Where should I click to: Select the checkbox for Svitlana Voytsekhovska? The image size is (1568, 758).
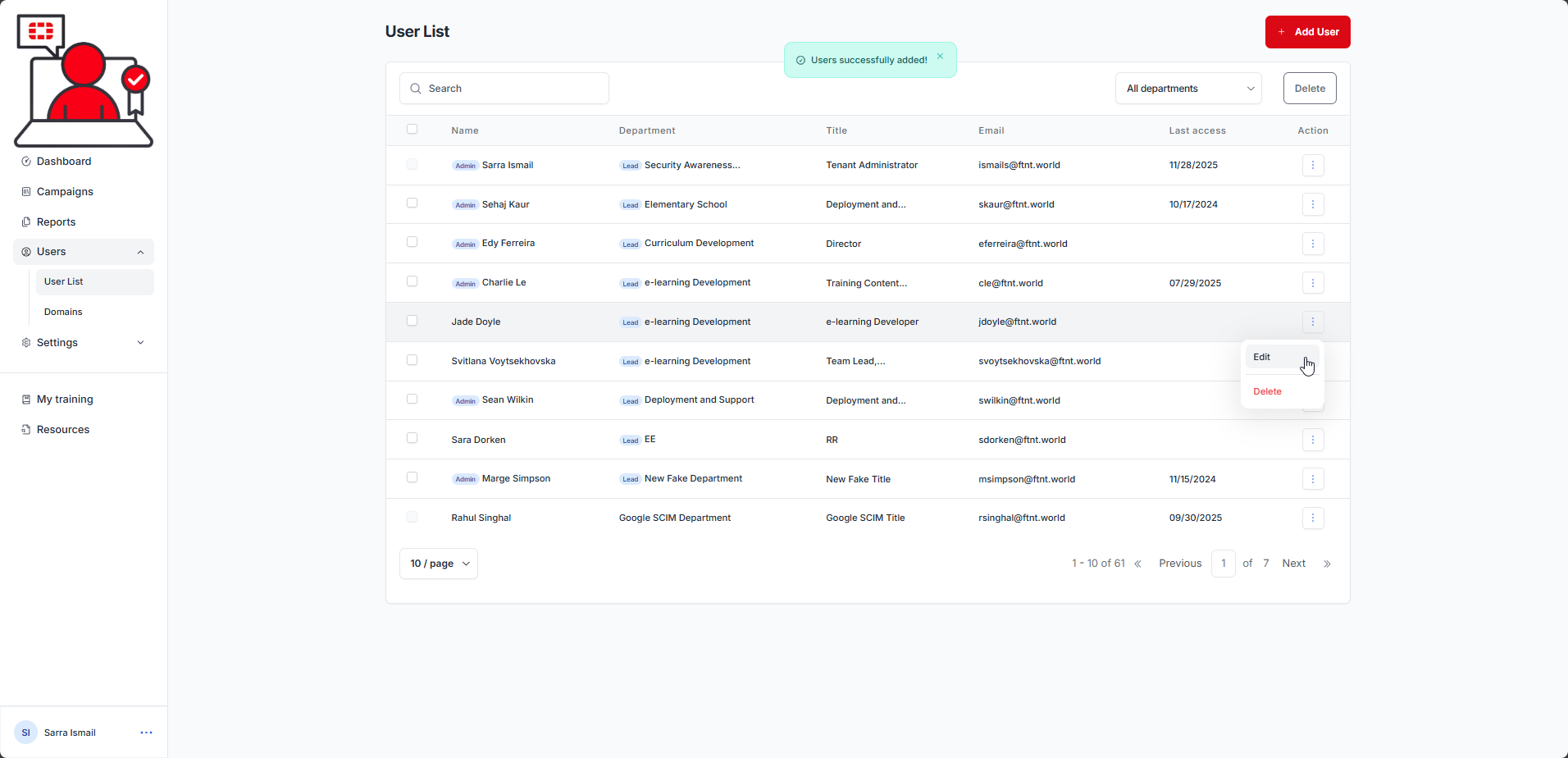(412, 360)
